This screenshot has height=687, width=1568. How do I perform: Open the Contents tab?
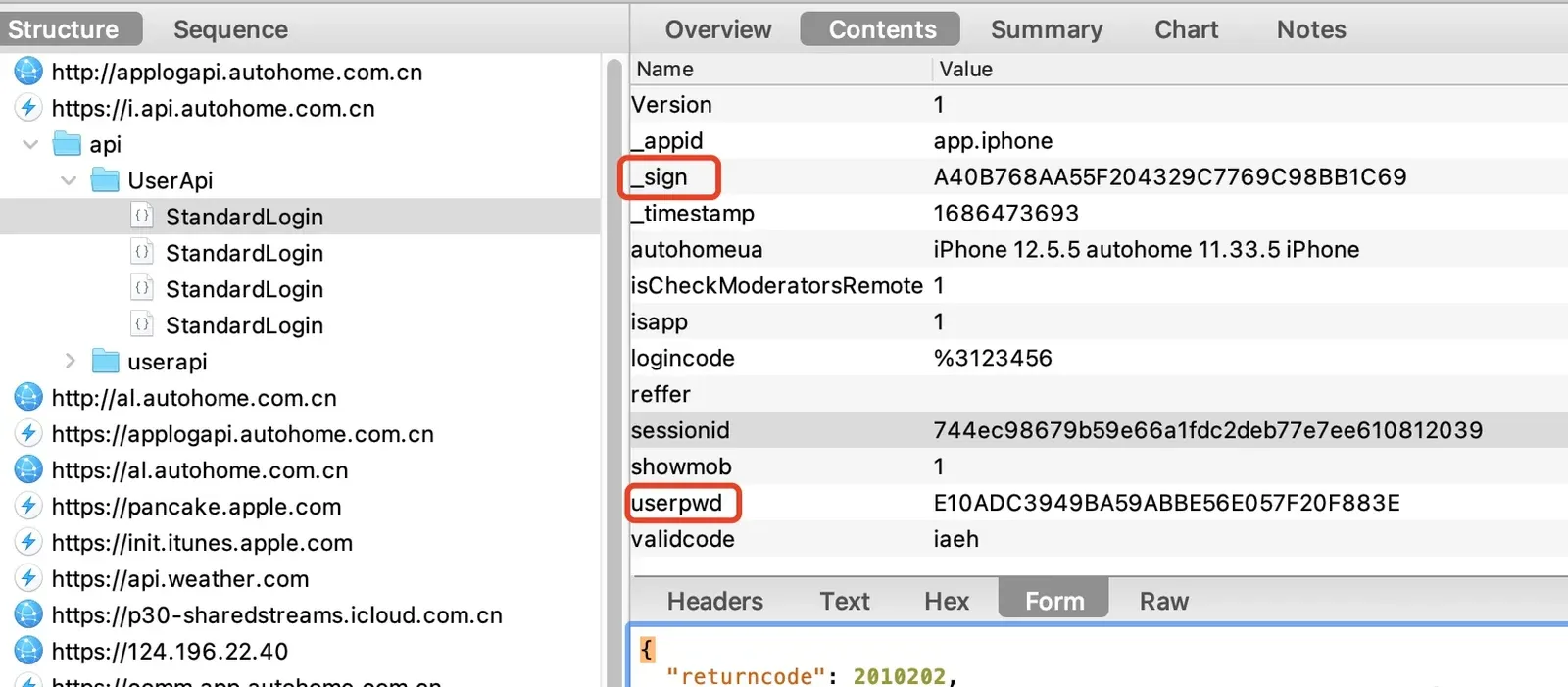881,29
